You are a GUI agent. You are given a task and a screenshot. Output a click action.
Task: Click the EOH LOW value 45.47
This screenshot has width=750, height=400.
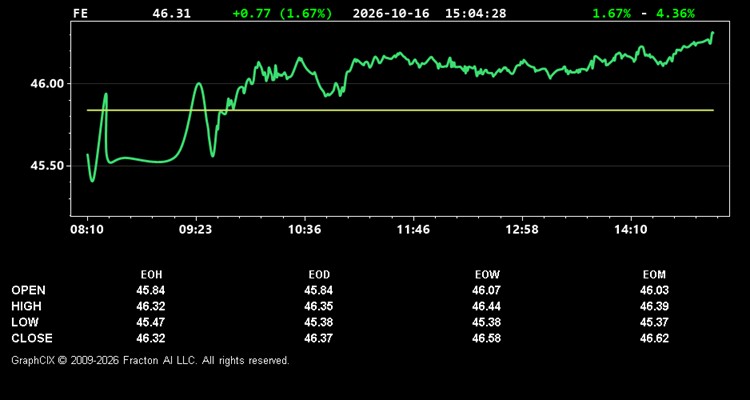151,322
